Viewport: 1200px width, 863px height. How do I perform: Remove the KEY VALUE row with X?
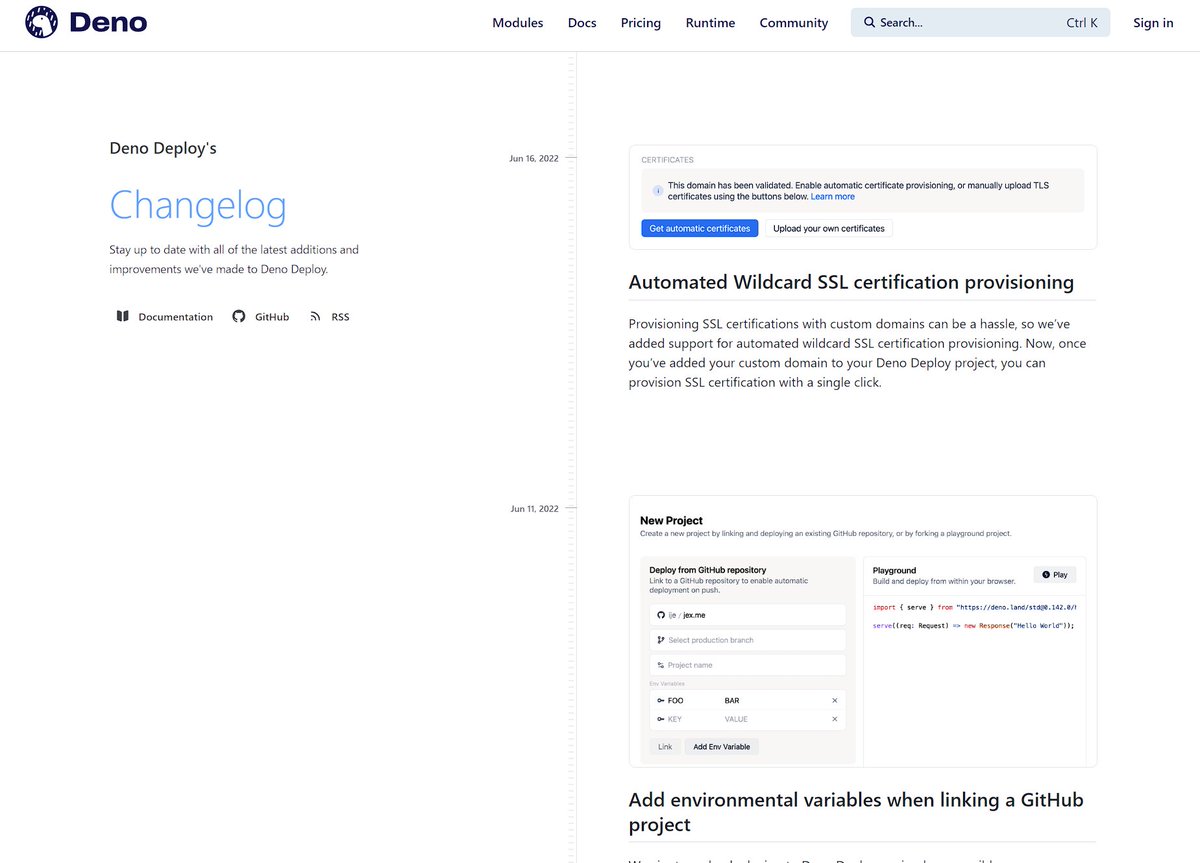click(x=835, y=719)
